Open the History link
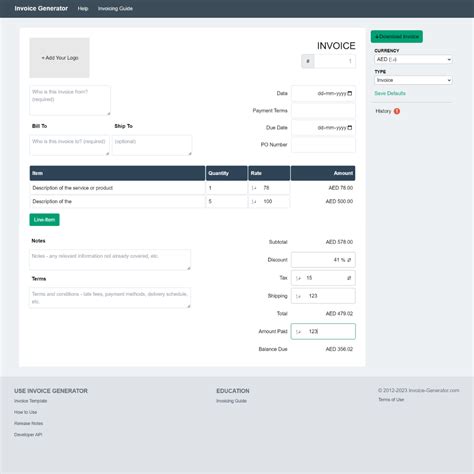Screen dimensions: 474x474 (383, 111)
